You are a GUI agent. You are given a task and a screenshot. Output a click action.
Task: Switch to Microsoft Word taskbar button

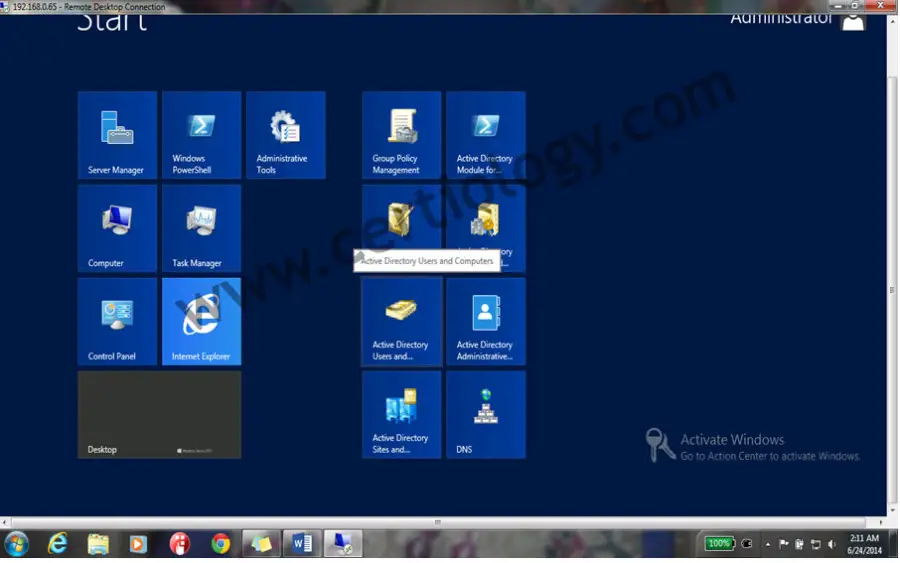302,543
